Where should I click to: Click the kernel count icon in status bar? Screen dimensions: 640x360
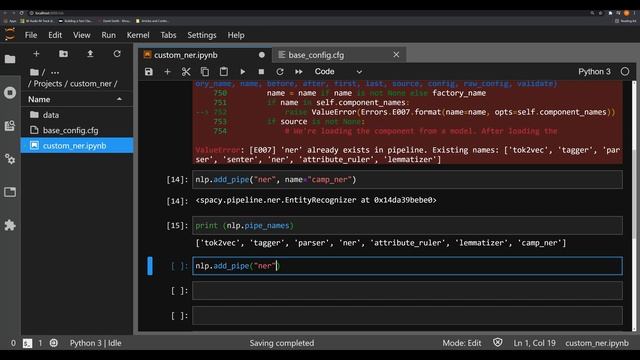coord(53,343)
